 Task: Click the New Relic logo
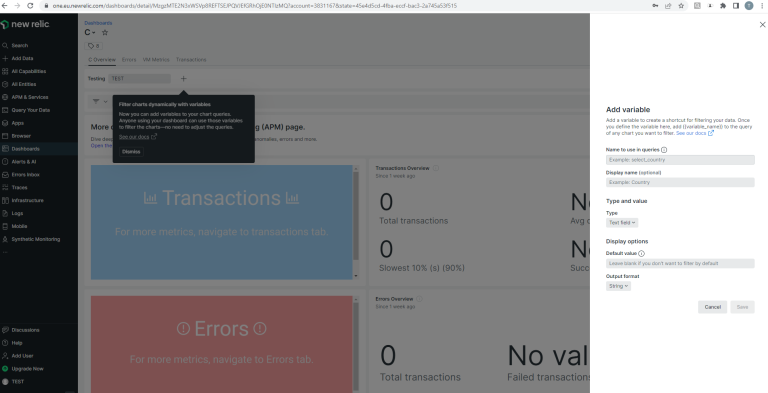pyautogui.click(x=25, y=24)
